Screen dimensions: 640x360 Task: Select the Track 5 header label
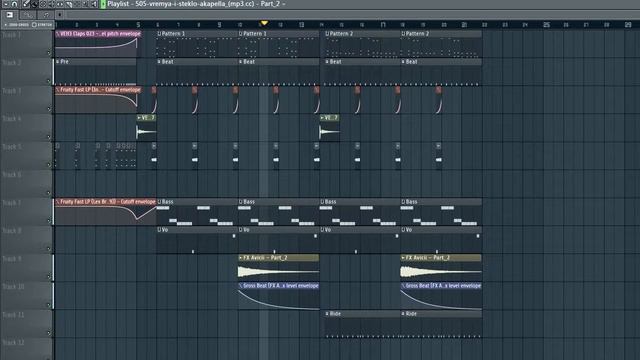(x=11, y=147)
